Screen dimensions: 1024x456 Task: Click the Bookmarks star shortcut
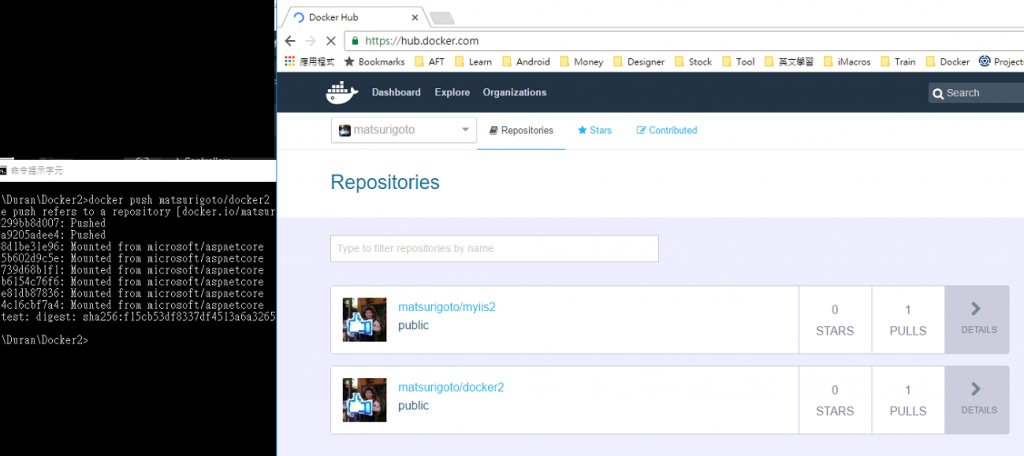pos(374,61)
